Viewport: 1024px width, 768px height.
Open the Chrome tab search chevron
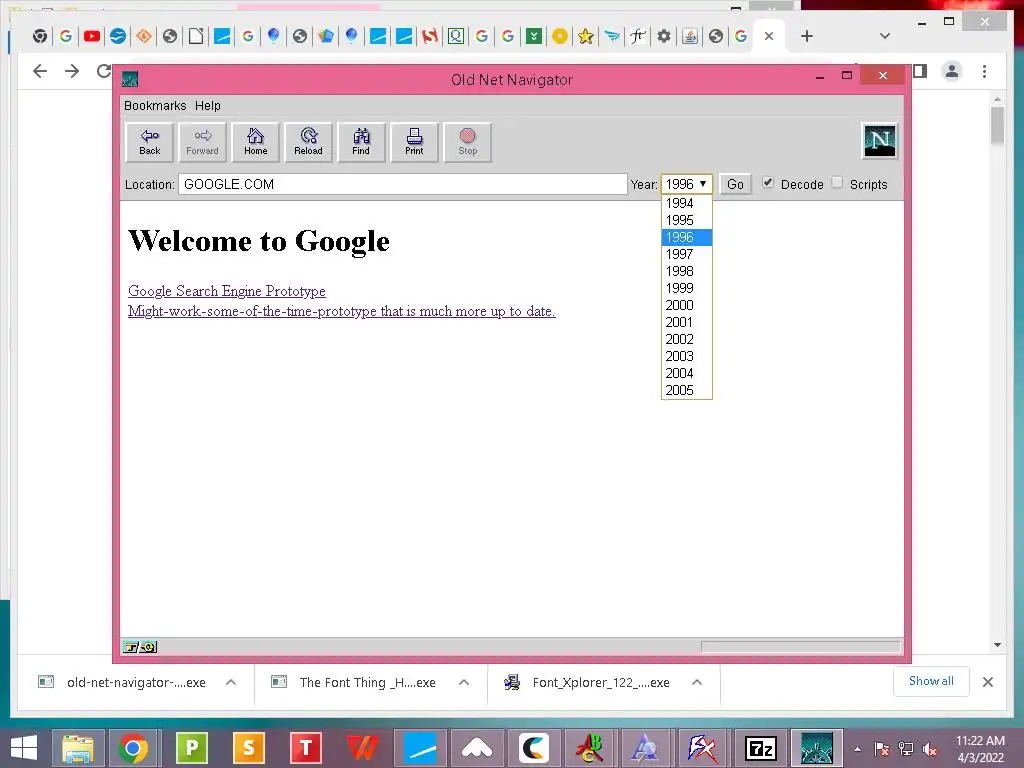(x=884, y=36)
